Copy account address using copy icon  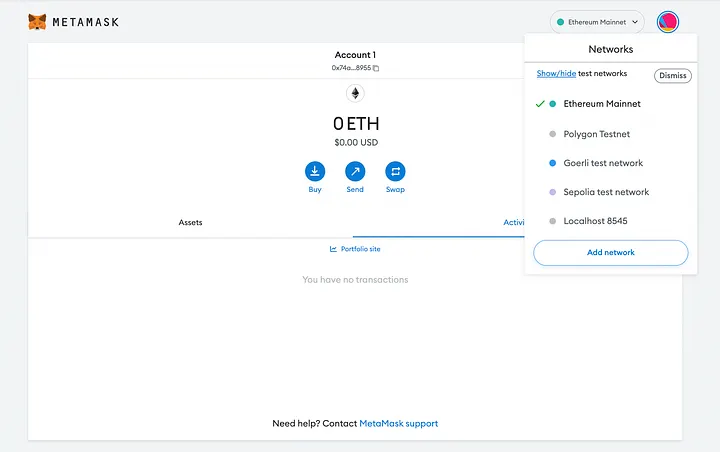pyautogui.click(x=376, y=68)
